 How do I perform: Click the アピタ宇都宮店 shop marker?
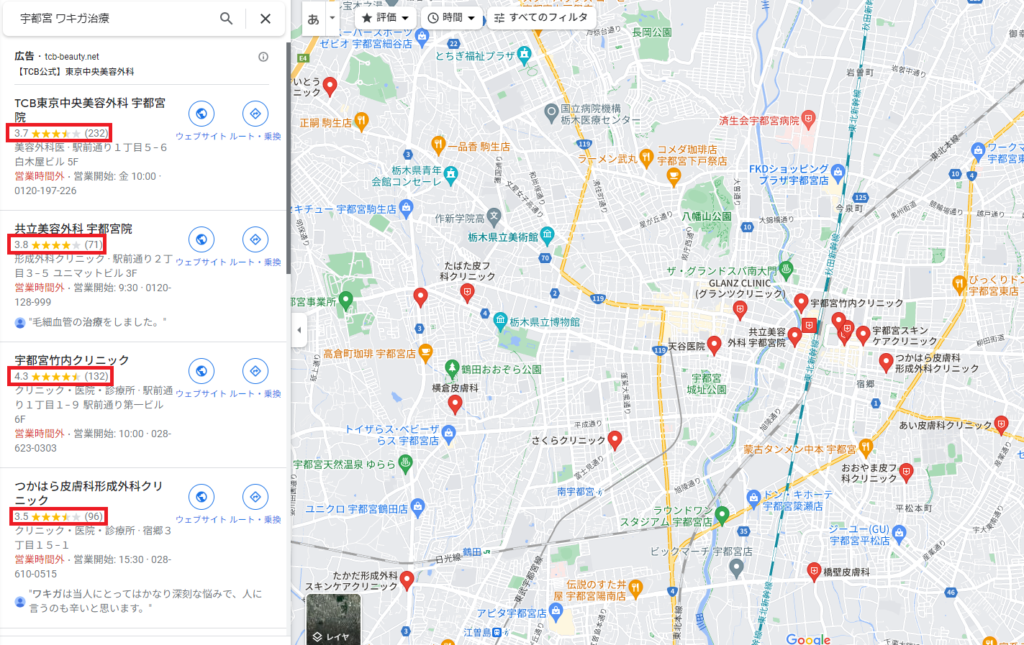[556, 612]
